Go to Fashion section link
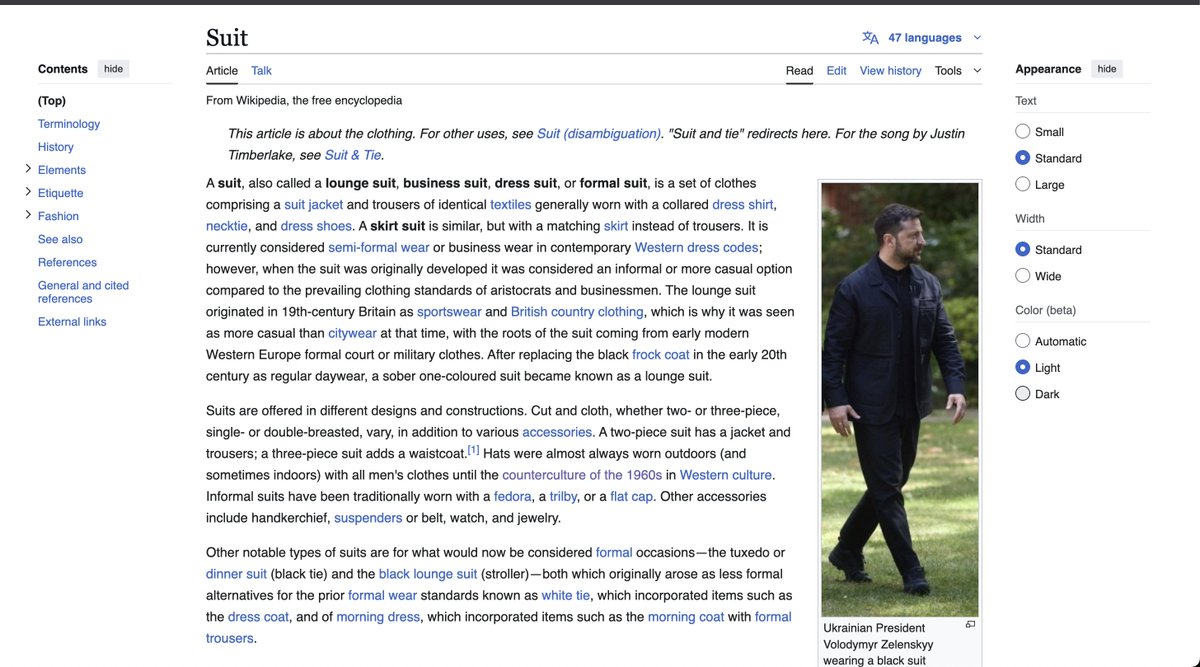Screen dimensions: 1200x667 [58, 216]
